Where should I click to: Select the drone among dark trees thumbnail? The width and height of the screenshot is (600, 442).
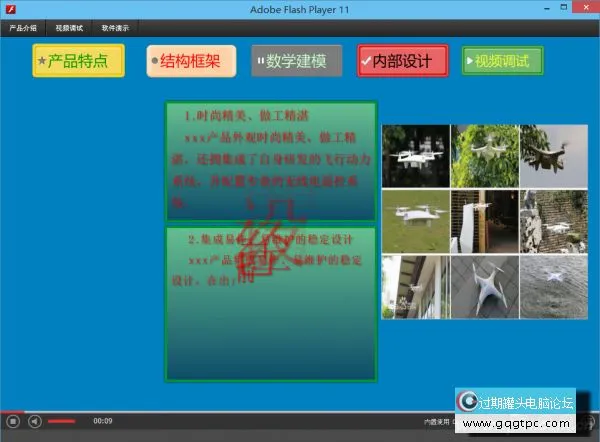pyautogui.click(x=416, y=156)
